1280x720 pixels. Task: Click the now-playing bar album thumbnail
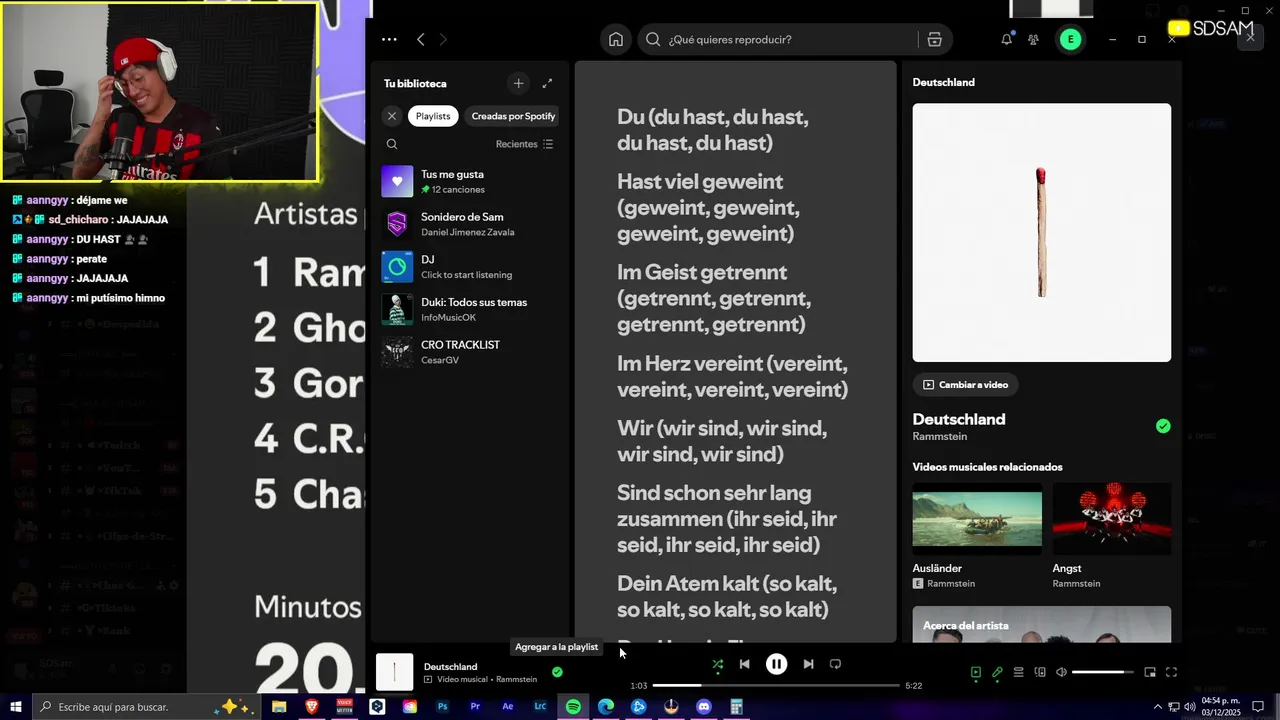395,672
